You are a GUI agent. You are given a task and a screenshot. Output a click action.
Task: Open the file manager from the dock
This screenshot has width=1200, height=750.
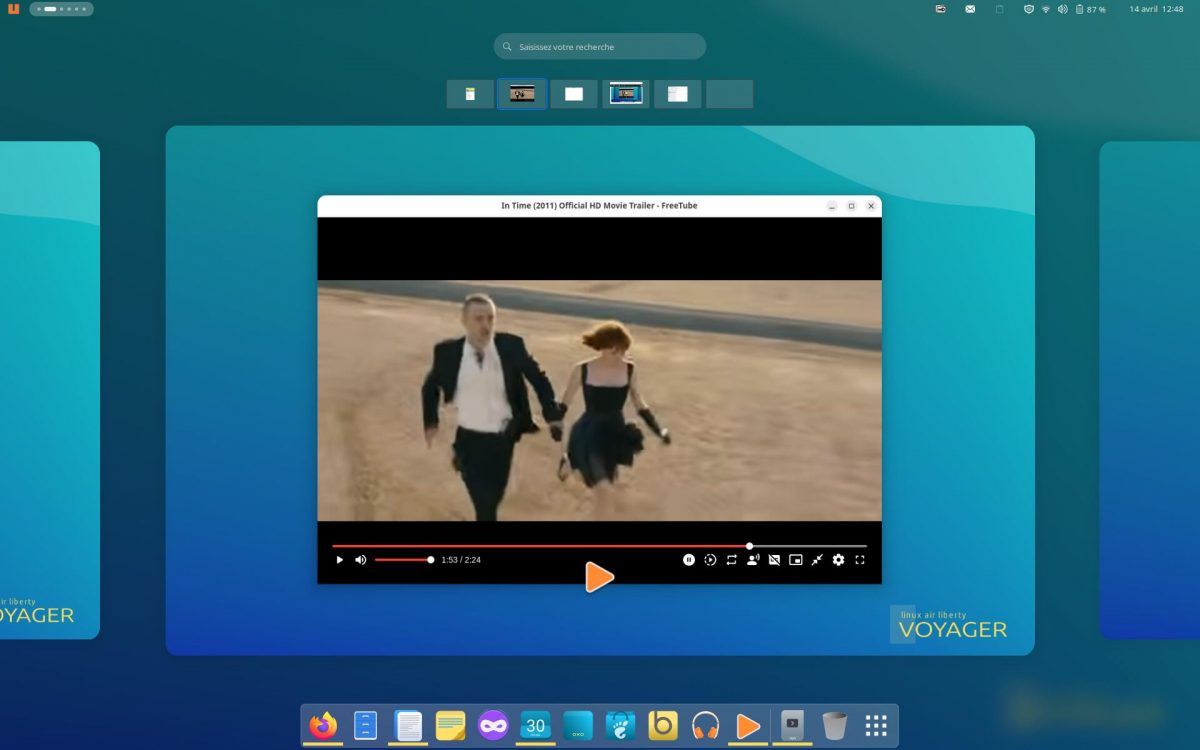(x=365, y=725)
